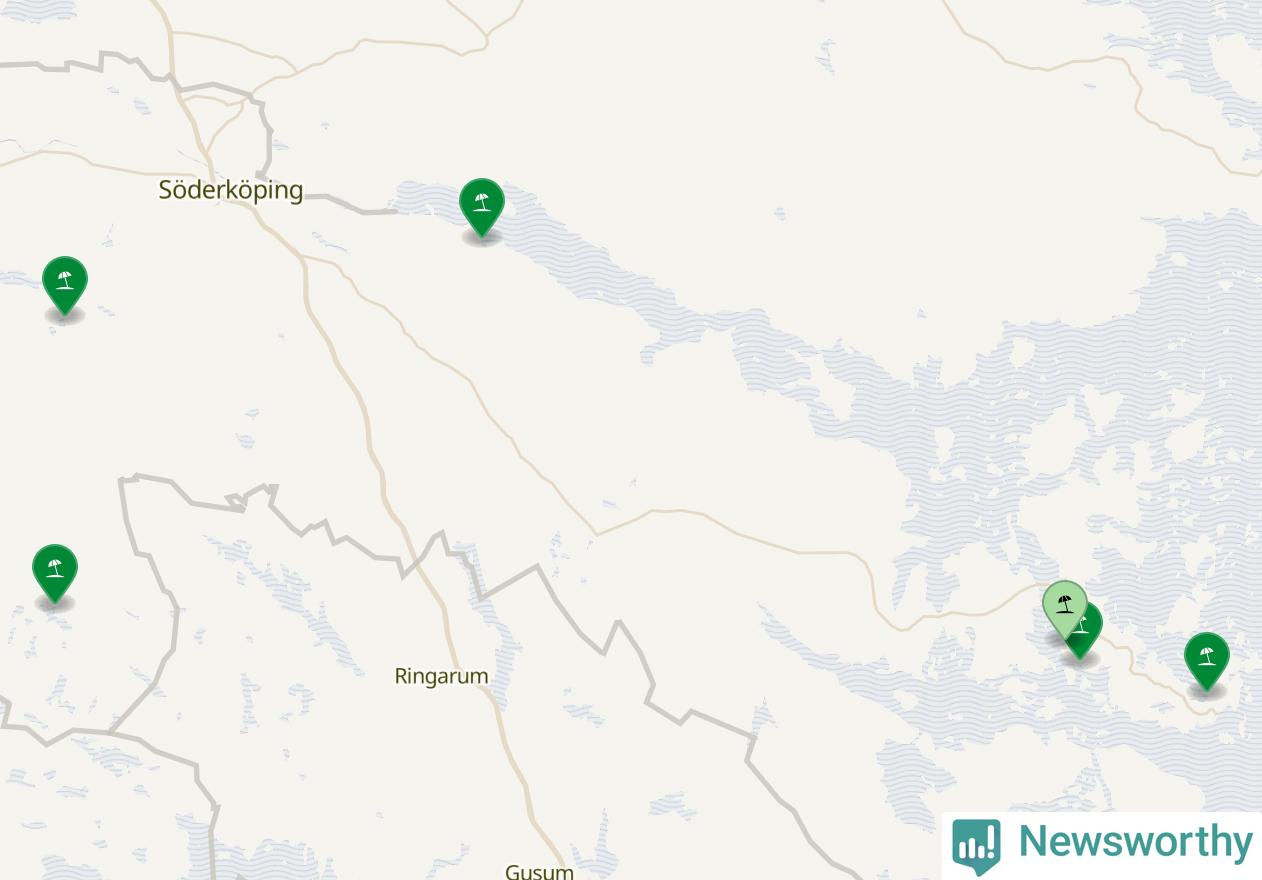The width and height of the screenshot is (1262, 880).
Task: Click the Söderköping town label
Action: [230, 190]
